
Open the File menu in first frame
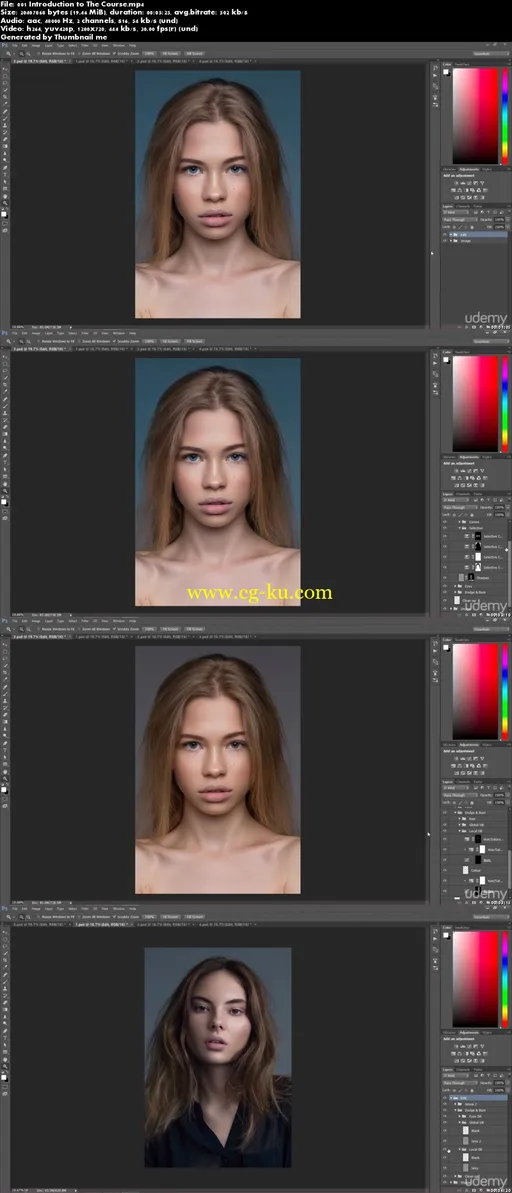14,47
